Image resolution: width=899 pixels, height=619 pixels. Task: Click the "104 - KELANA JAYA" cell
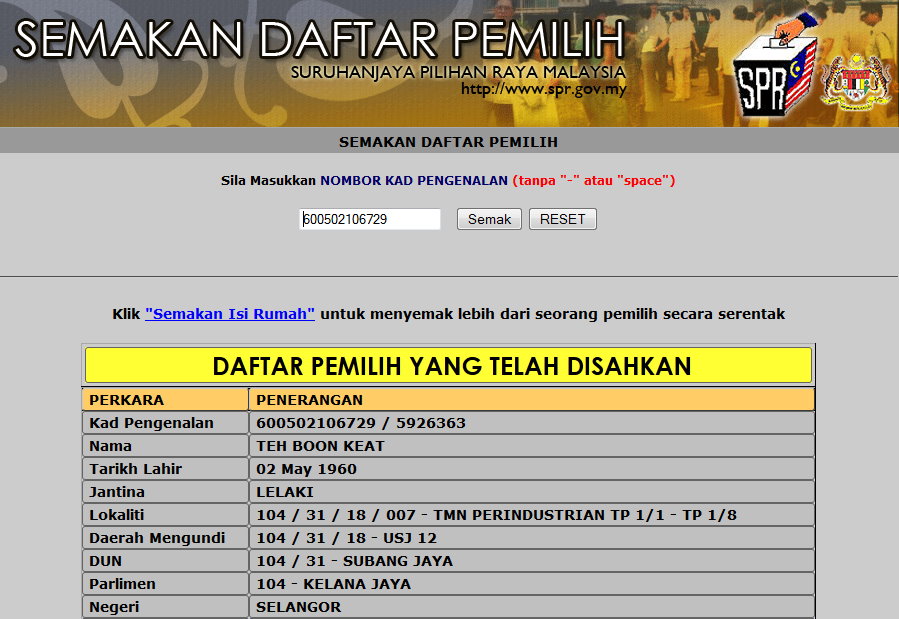point(532,583)
